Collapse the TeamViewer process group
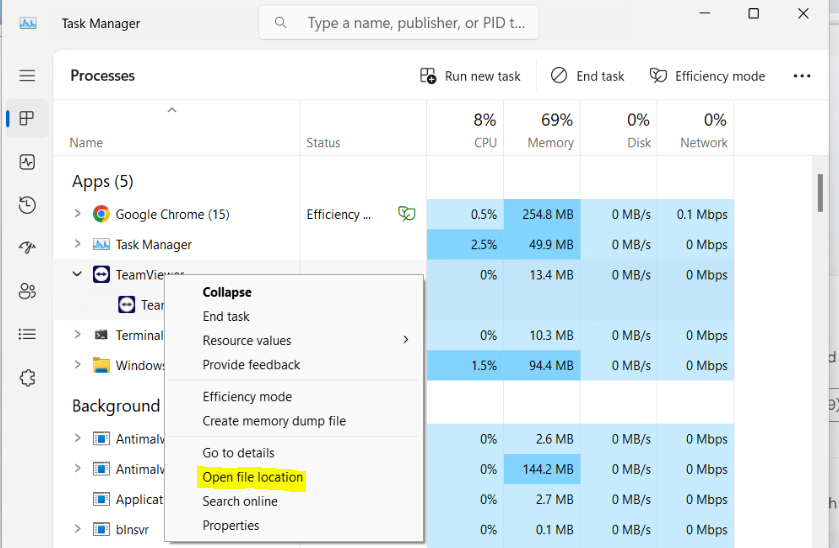Screen dimensions: 839x548 coord(77,274)
